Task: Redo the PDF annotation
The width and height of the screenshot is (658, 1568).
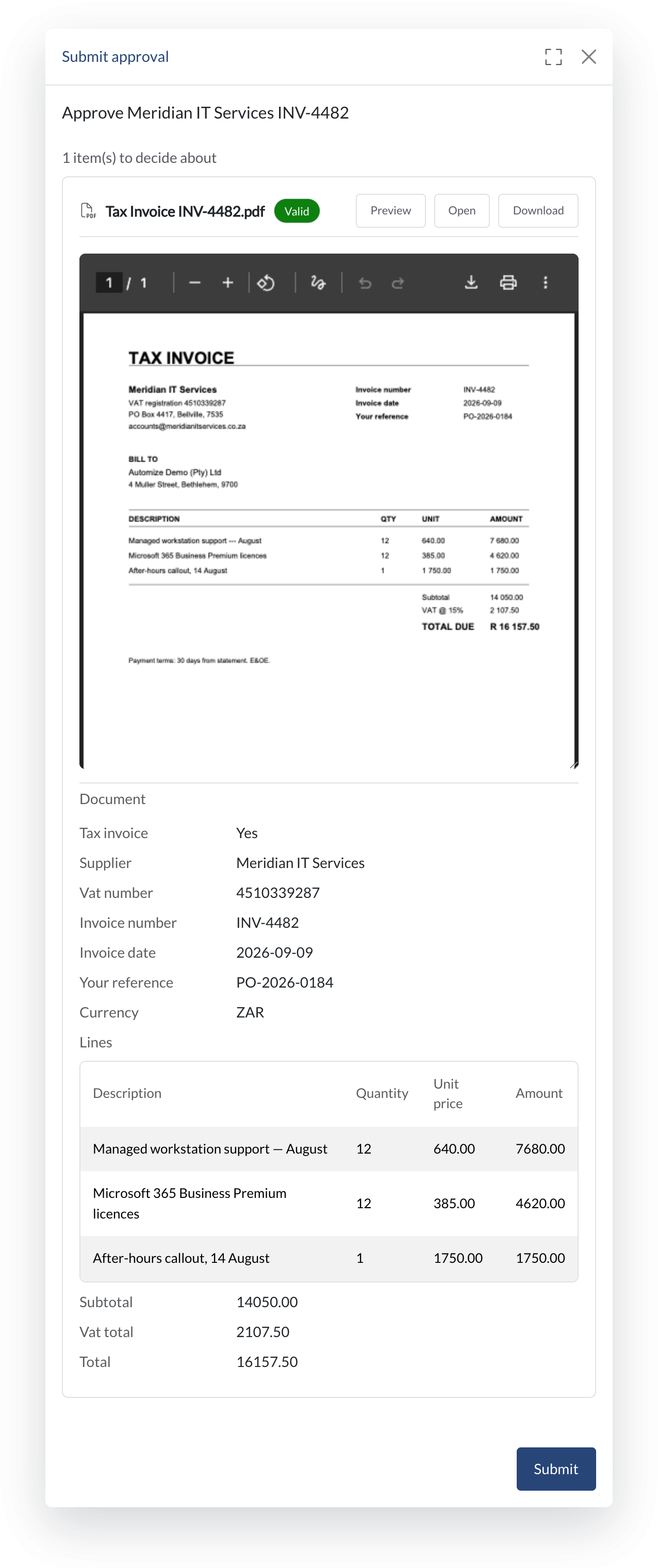Action: click(x=398, y=282)
